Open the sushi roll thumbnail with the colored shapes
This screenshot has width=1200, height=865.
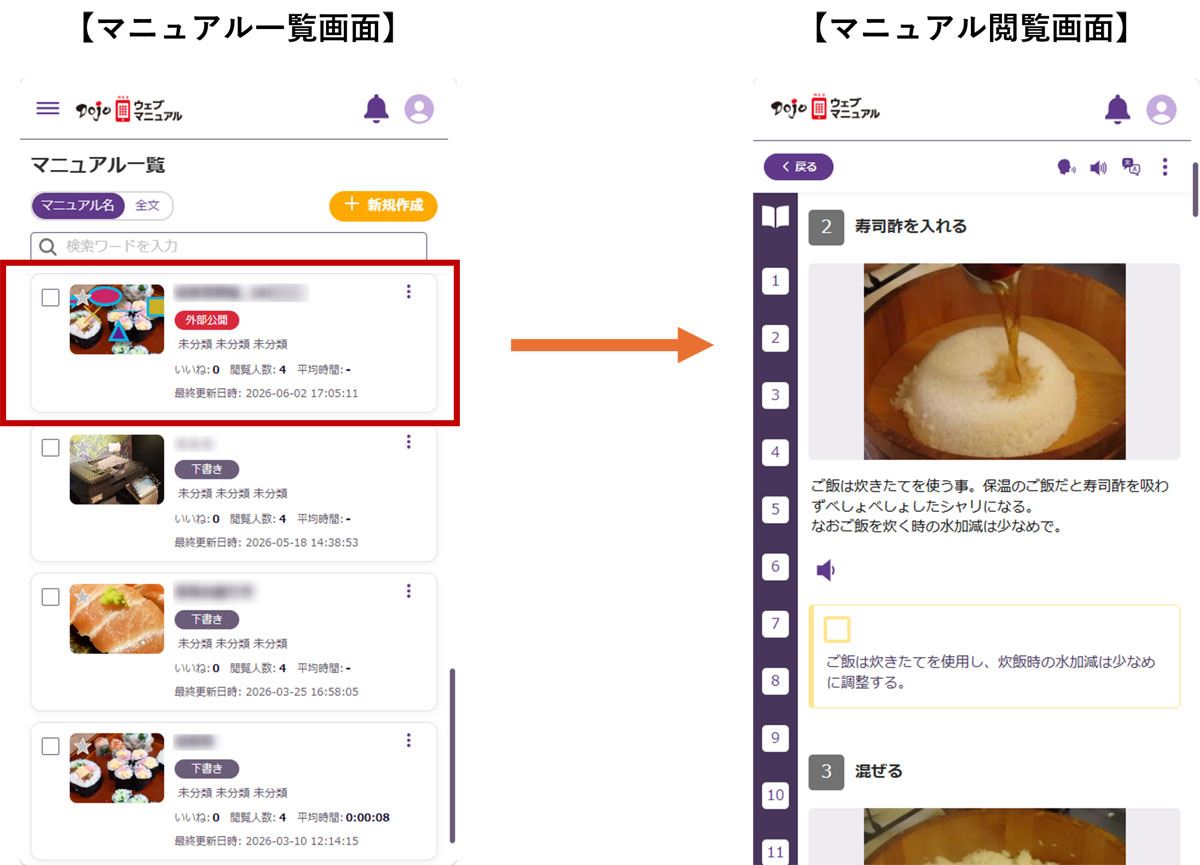click(117, 319)
